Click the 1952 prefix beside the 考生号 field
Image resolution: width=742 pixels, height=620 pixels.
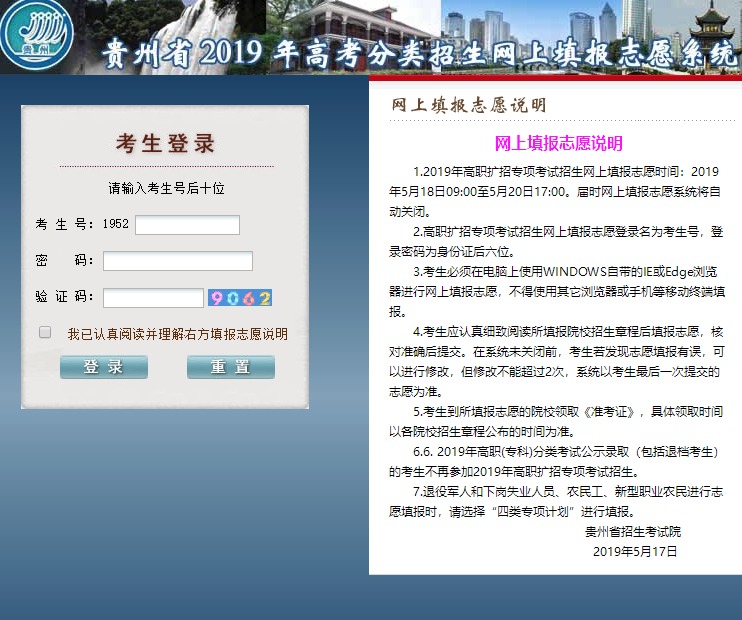click(115, 225)
